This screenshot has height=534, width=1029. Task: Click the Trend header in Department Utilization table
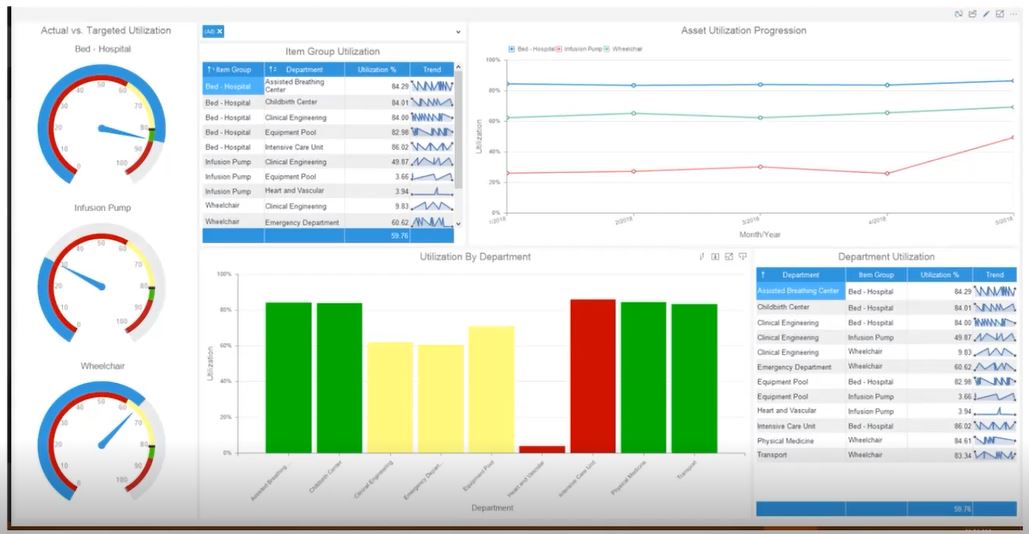coord(994,275)
